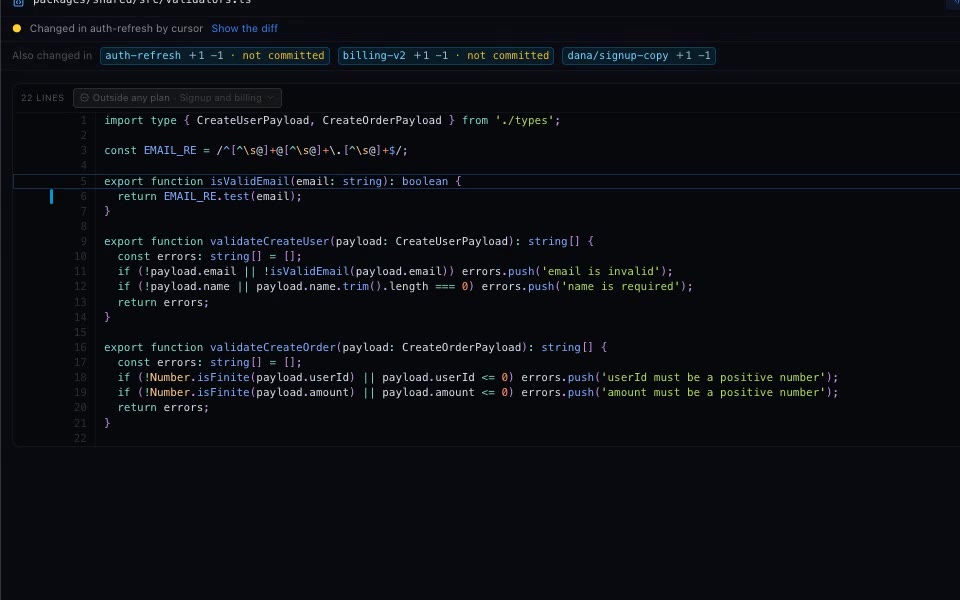This screenshot has width=960, height=600.
Task: Click the "Changed in auth-refresh by cursor" text
Action: pos(116,28)
